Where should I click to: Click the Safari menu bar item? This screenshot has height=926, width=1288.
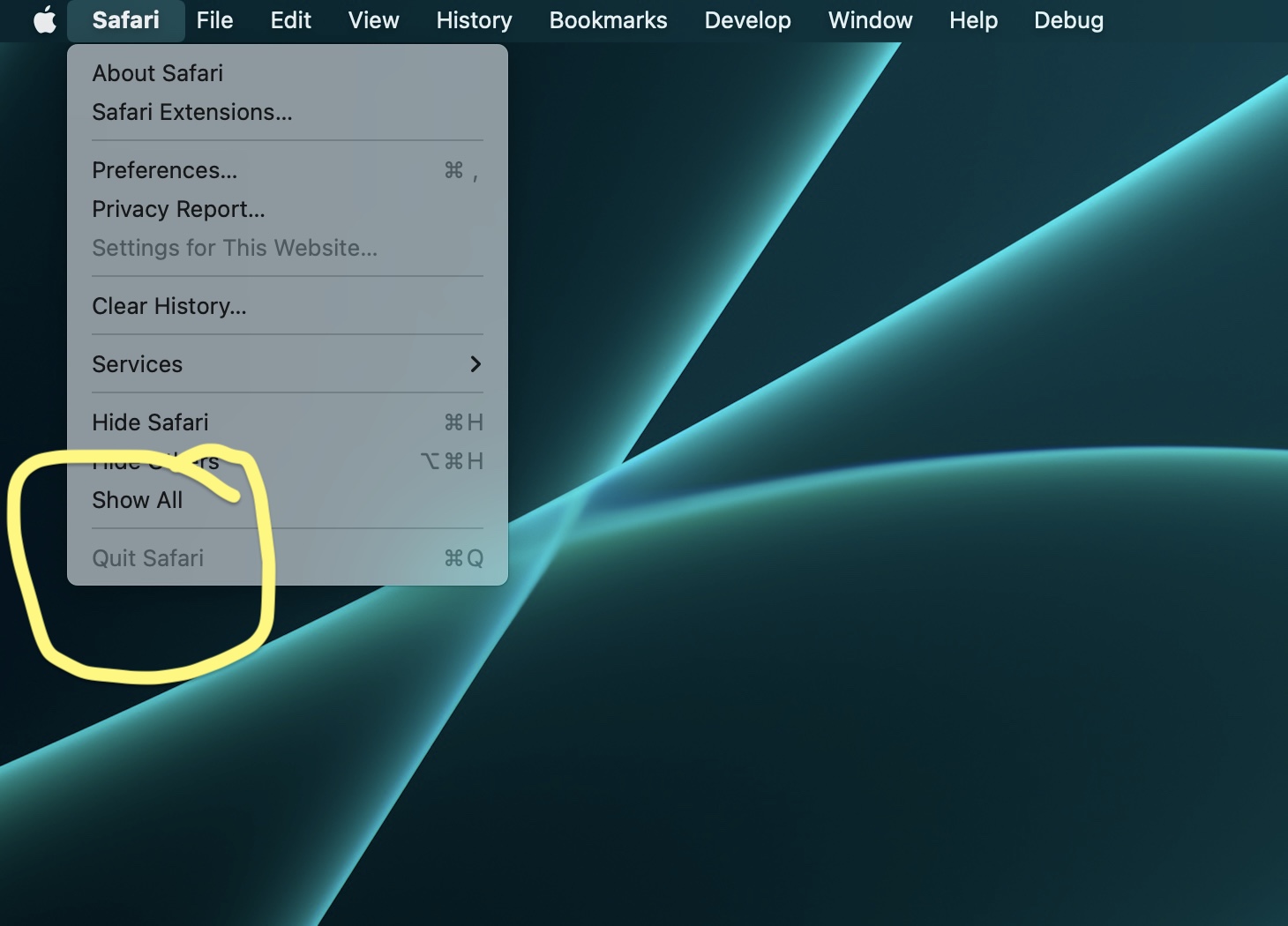126,20
